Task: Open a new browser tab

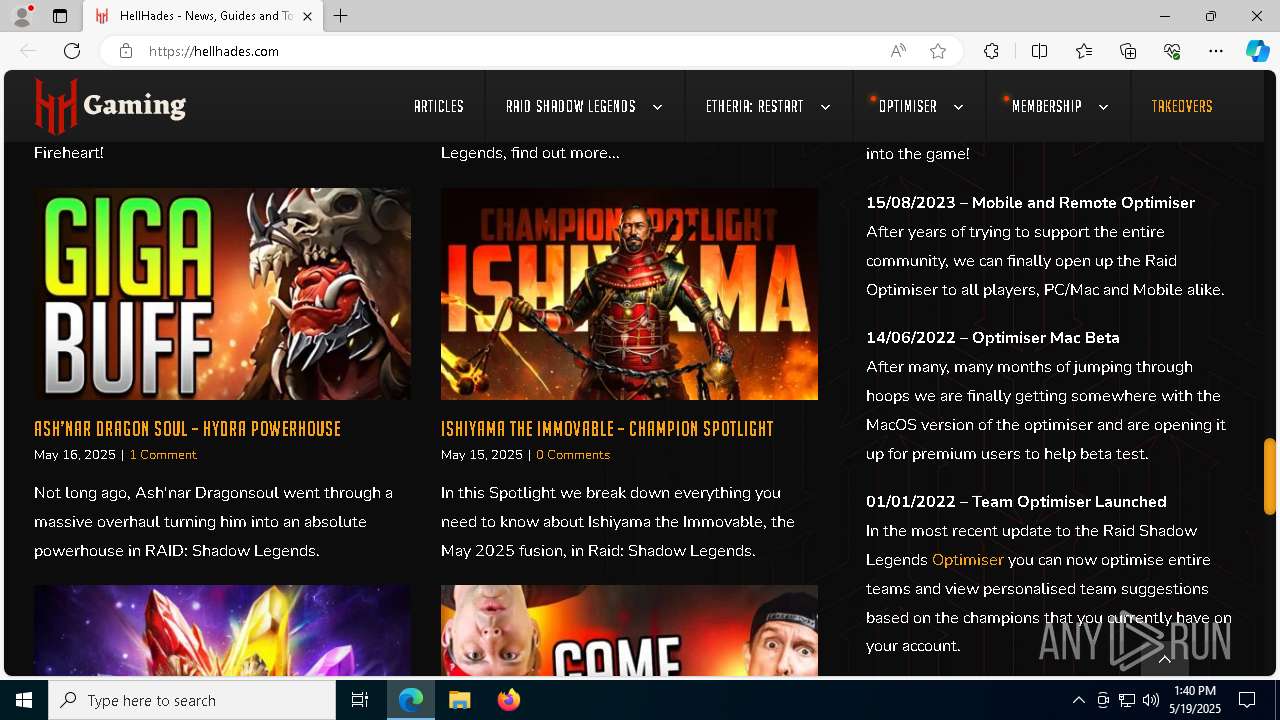Action: [341, 16]
